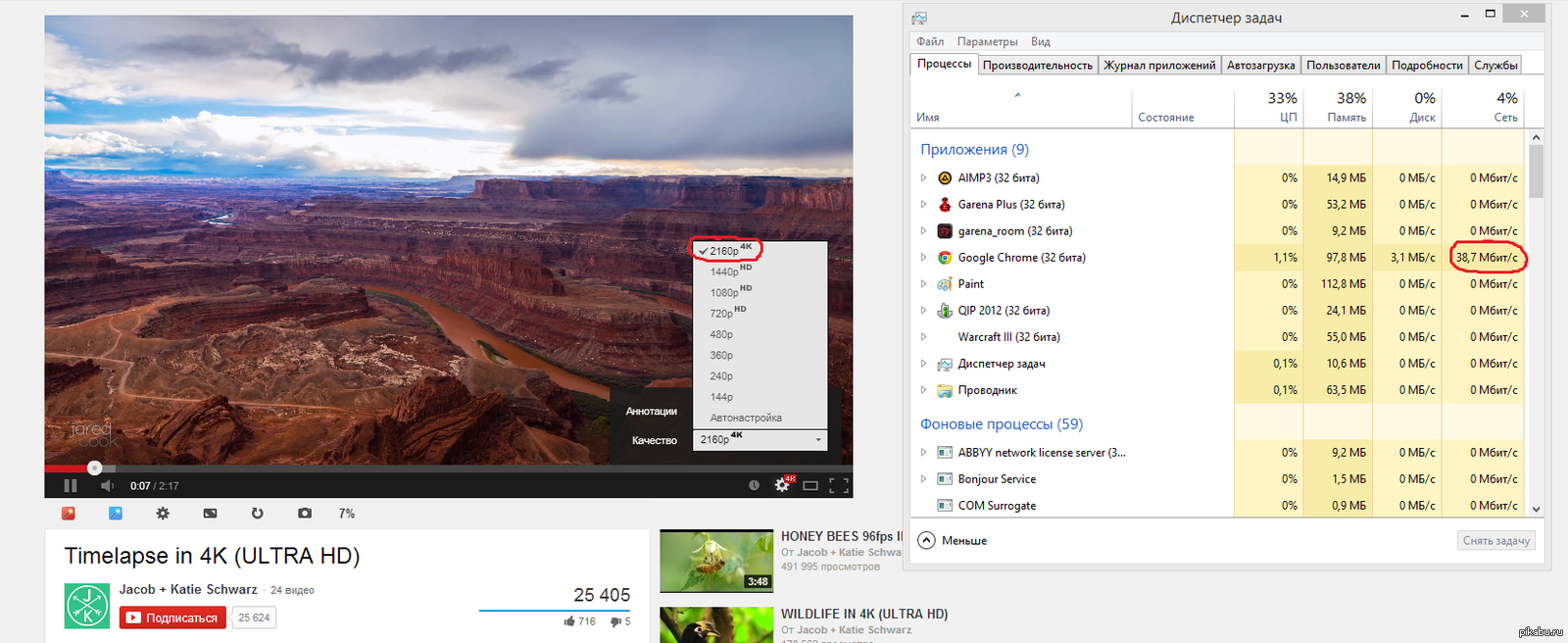1568x643 pixels.
Task: Select 1080p HD video quality
Action: pos(760,292)
